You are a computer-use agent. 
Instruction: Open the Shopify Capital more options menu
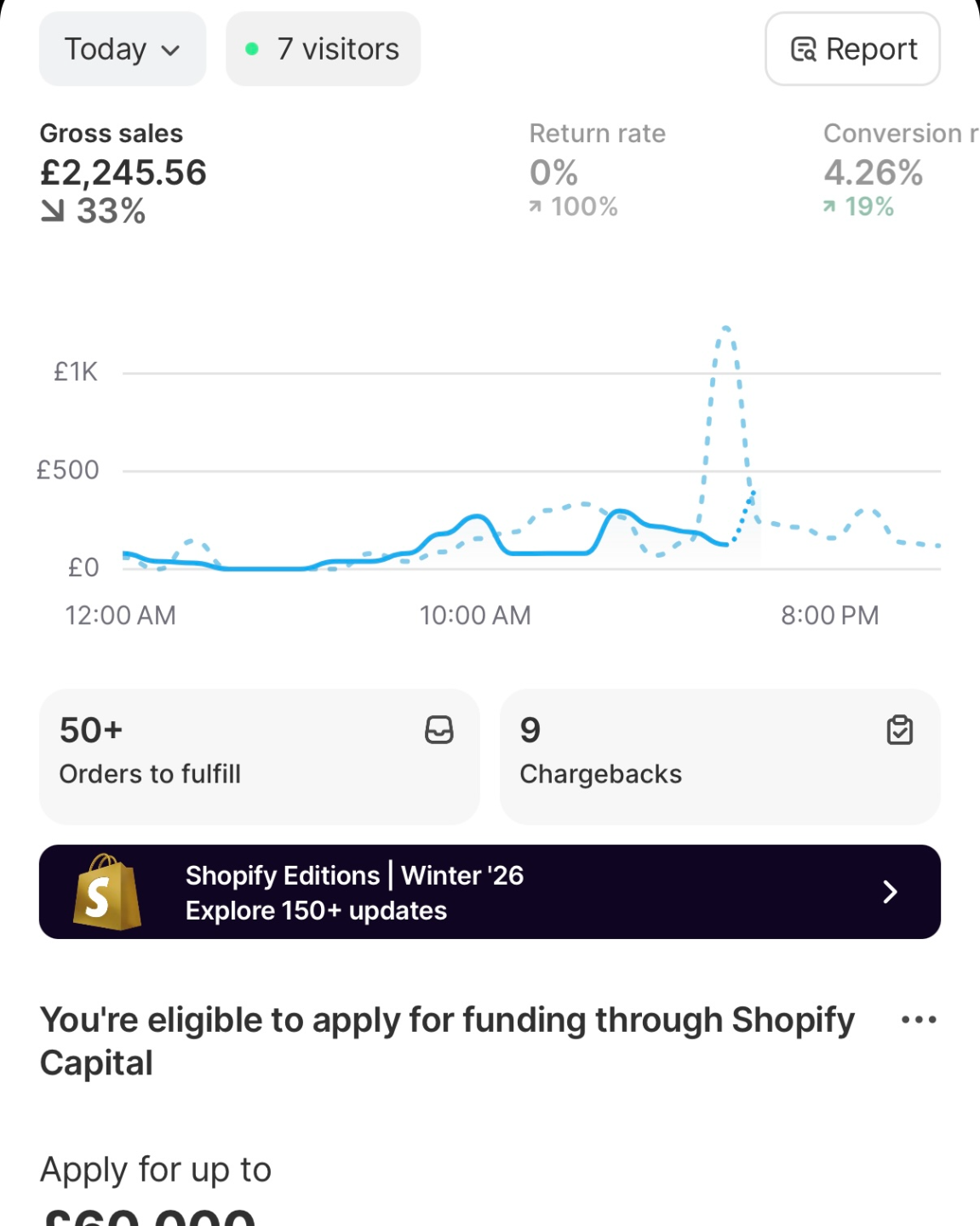click(919, 1019)
